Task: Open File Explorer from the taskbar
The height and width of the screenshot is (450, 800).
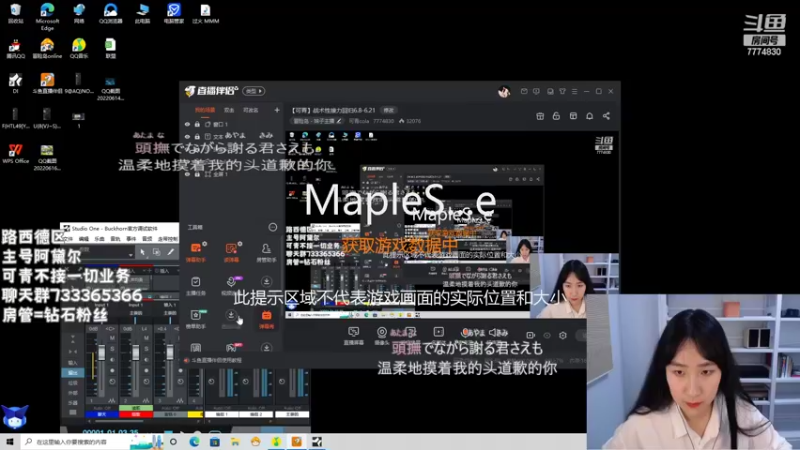Action: [235, 442]
